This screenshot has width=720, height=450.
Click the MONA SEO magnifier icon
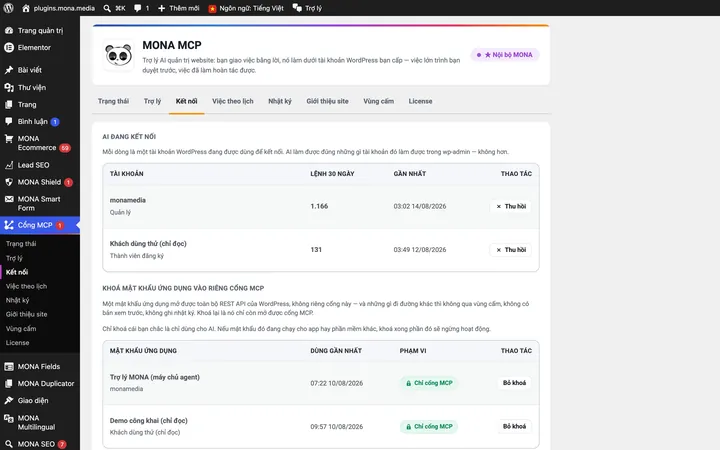(x=9, y=444)
